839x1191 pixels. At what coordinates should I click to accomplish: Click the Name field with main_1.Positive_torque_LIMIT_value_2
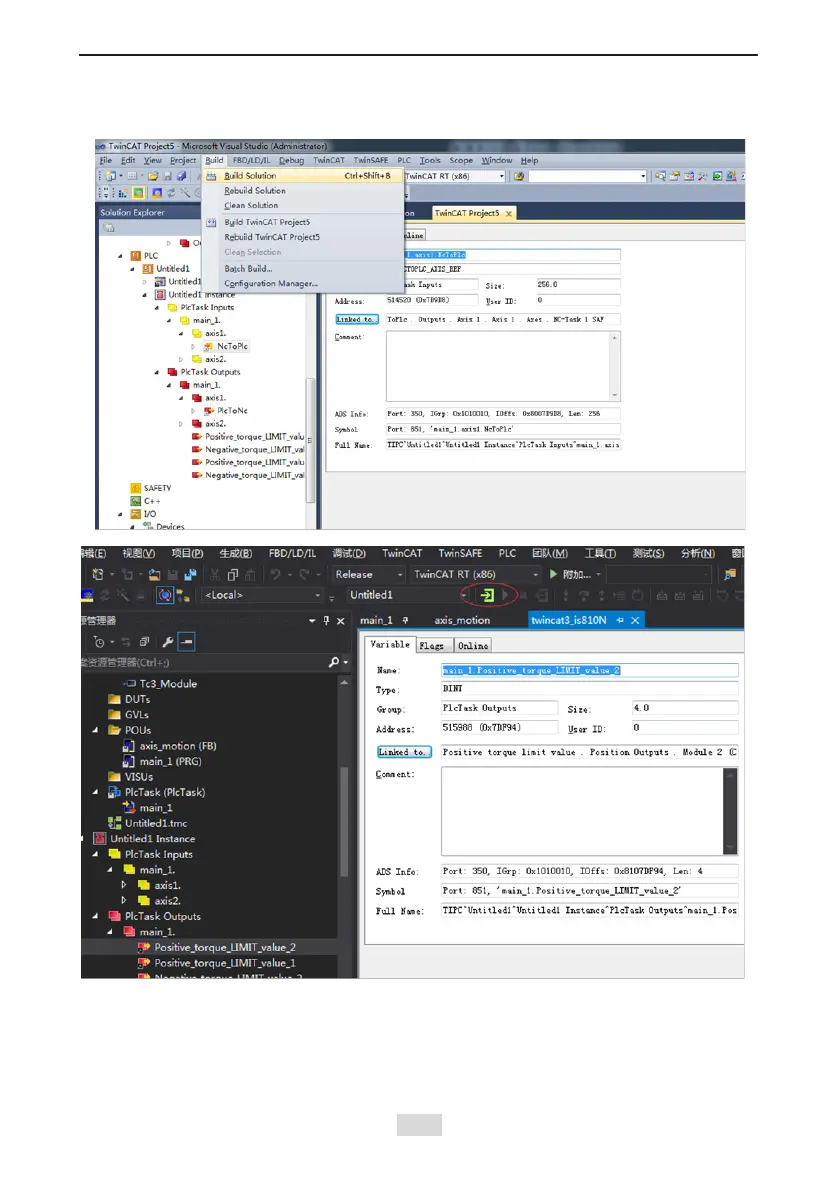tap(590, 671)
